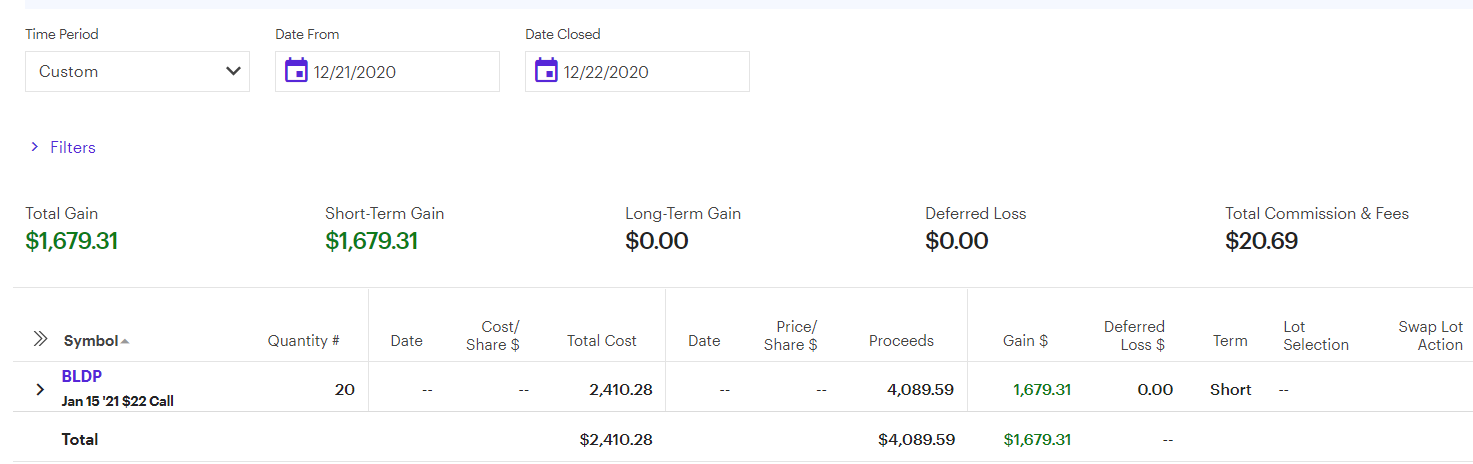Click the Date Closed input field

click(x=650, y=72)
